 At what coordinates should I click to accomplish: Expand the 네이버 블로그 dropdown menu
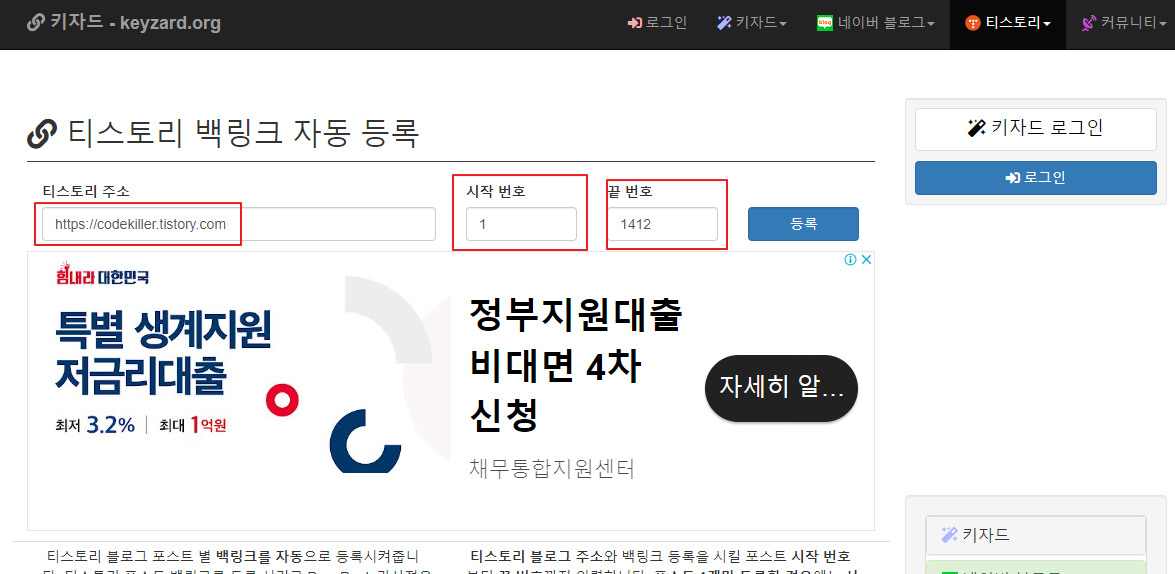point(876,23)
